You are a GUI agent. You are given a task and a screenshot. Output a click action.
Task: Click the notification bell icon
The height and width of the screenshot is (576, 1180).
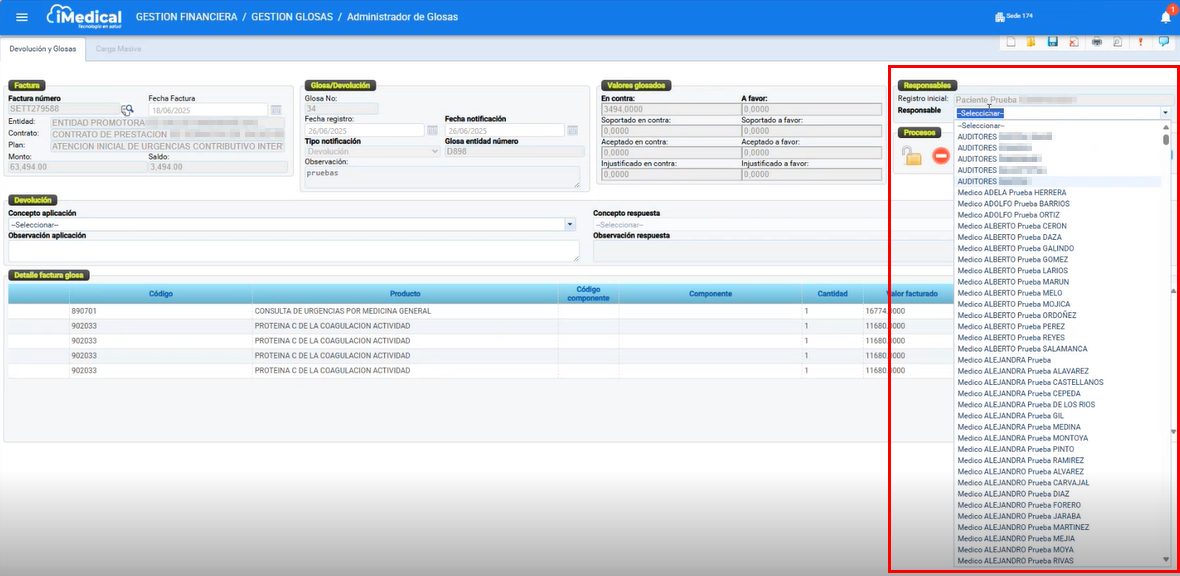tap(1165, 17)
